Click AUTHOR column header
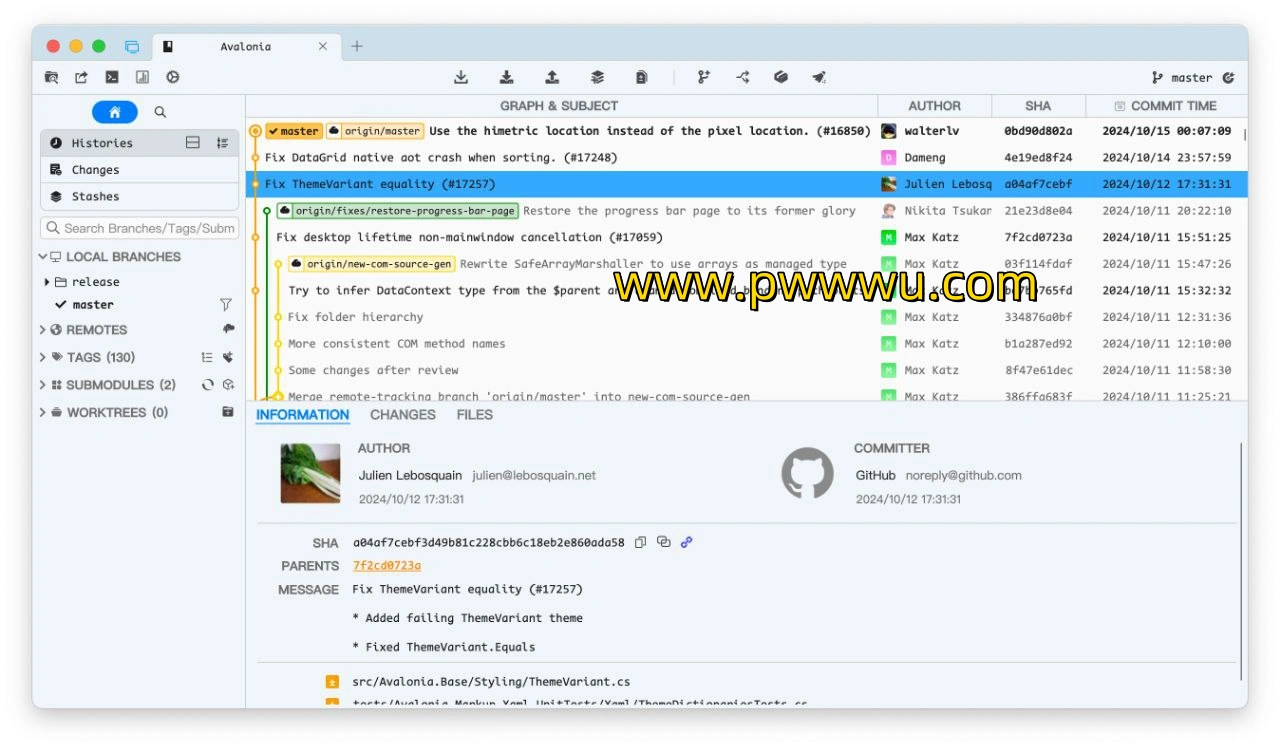The height and width of the screenshot is (748, 1280). click(x=934, y=105)
